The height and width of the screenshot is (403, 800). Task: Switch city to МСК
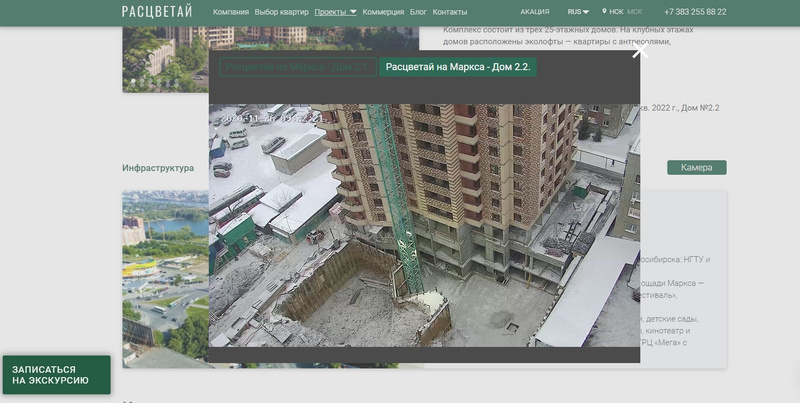[635, 12]
